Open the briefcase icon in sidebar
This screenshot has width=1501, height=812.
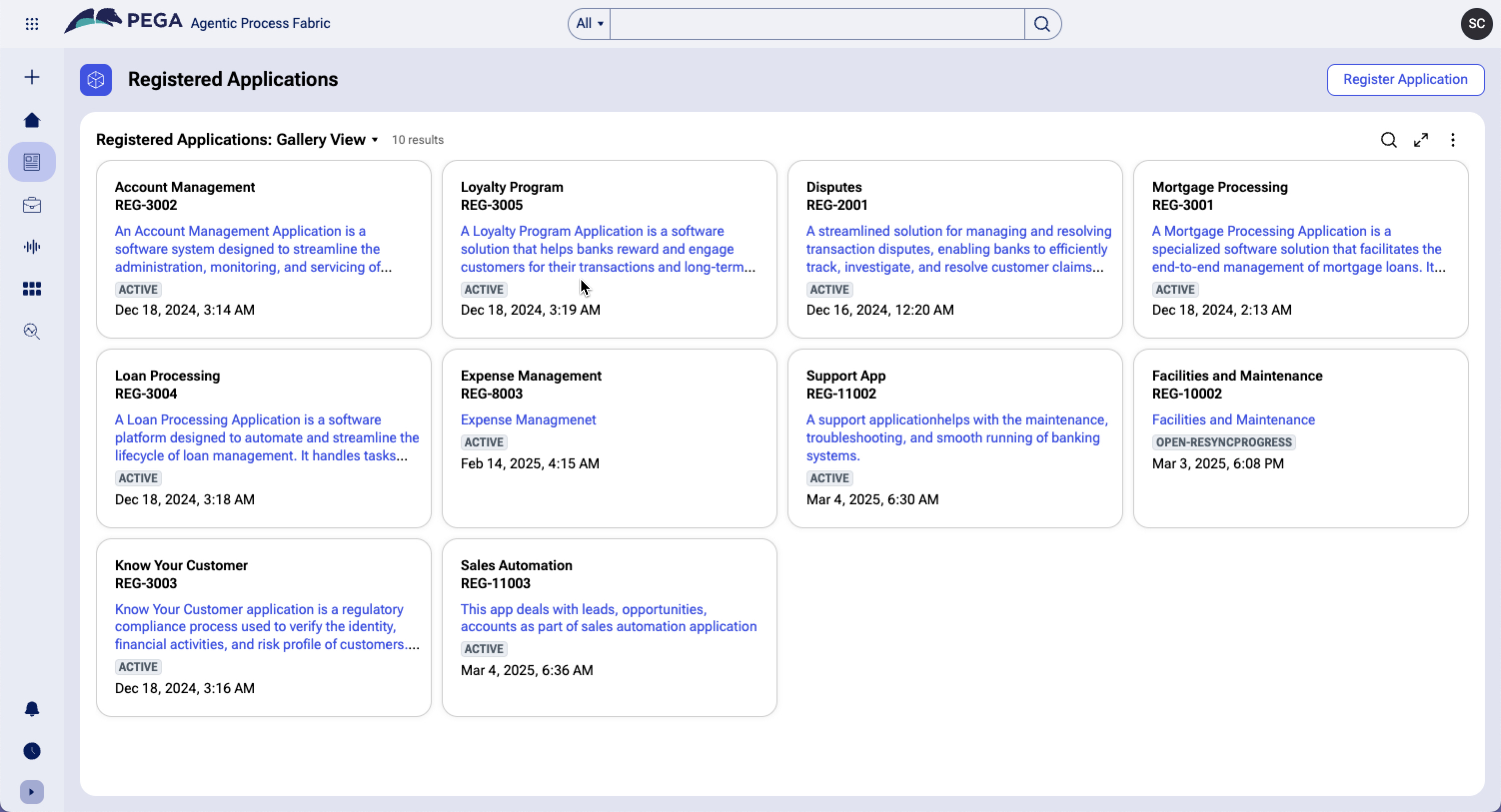point(32,205)
